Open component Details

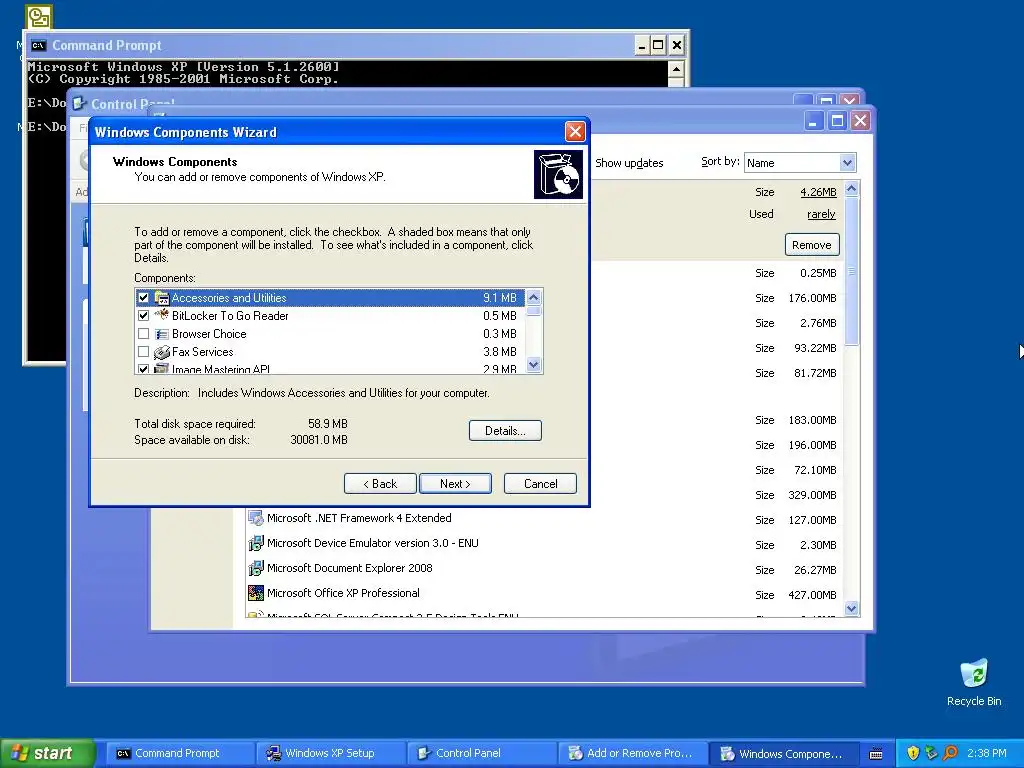click(x=505, y=430)
